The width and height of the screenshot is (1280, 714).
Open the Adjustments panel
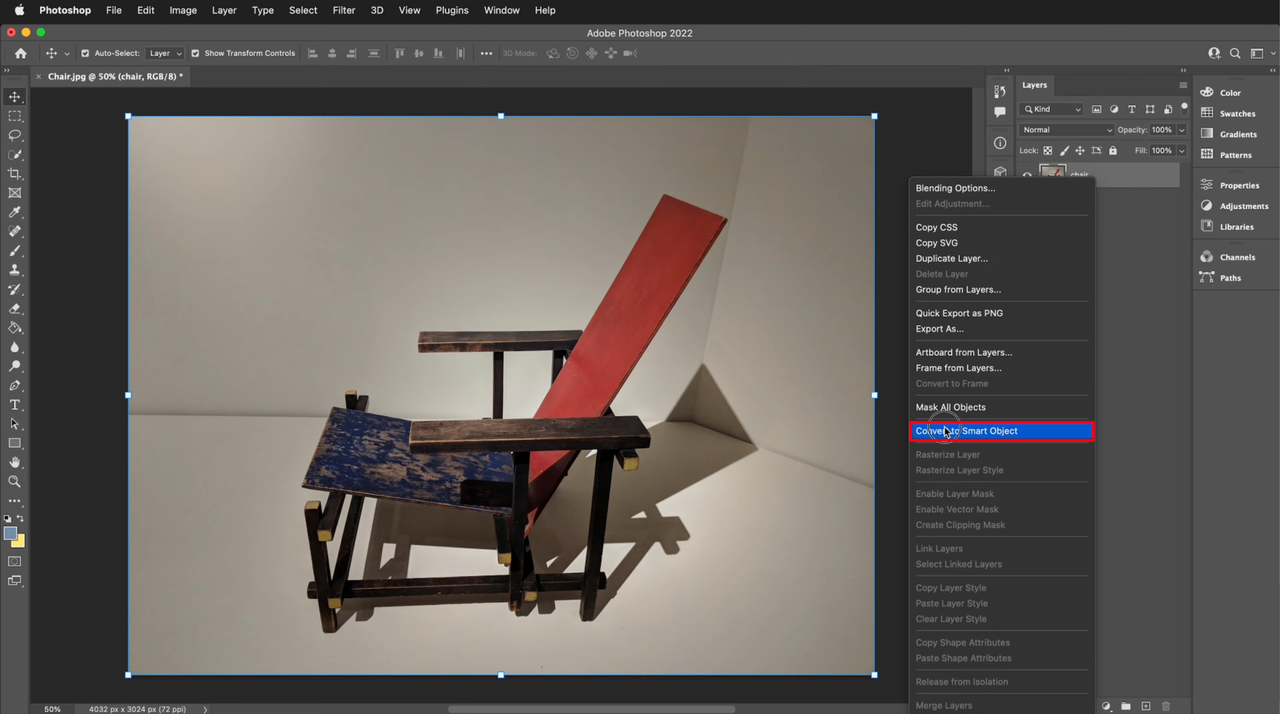1233,206
